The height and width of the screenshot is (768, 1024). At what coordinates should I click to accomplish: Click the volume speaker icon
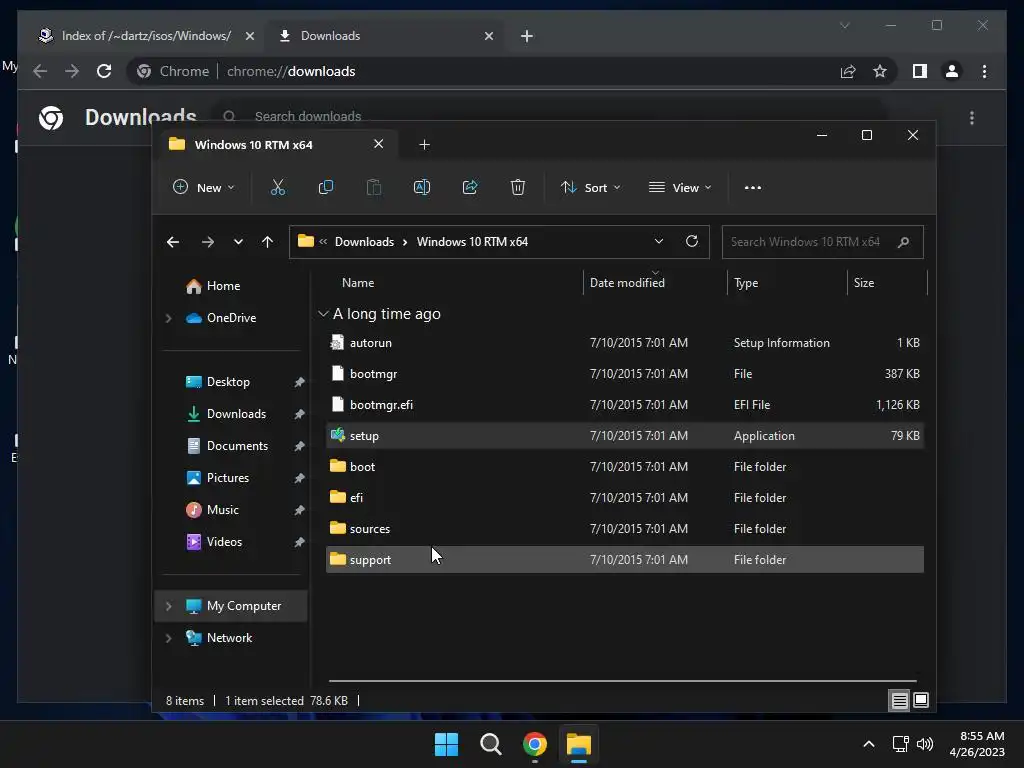925,744
